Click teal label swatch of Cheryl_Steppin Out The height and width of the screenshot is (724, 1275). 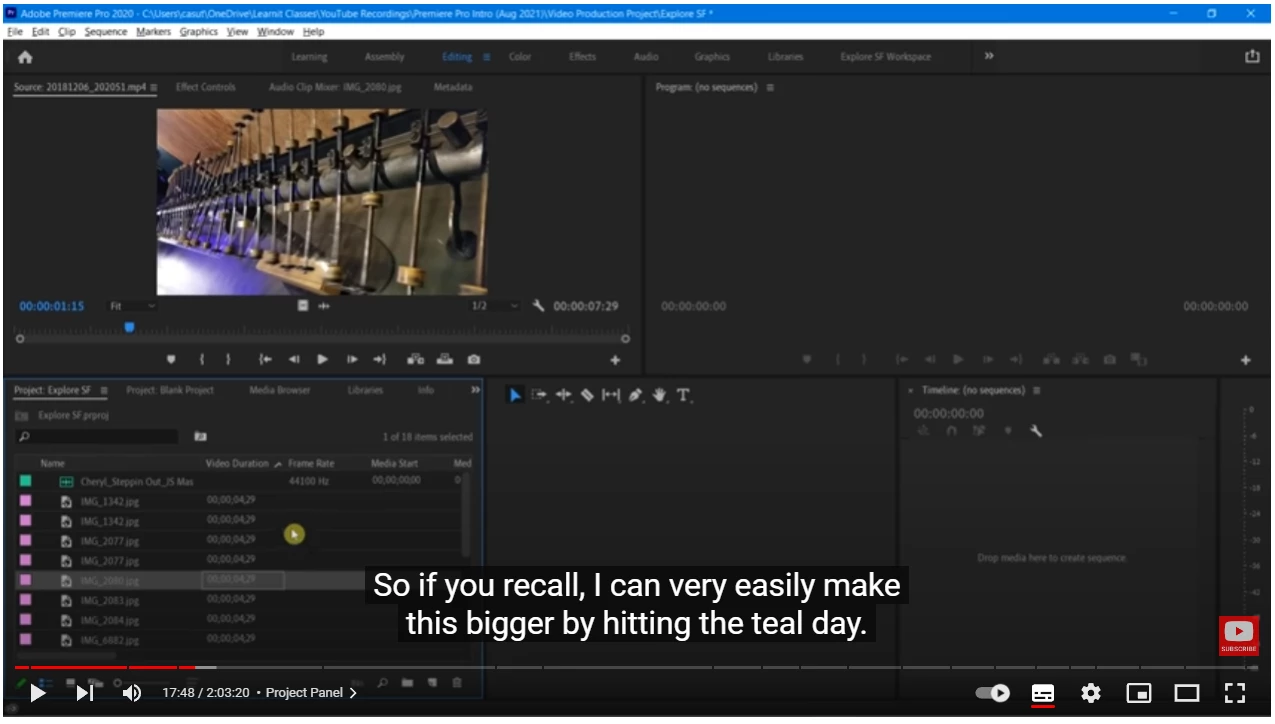(x=25, y=481)
